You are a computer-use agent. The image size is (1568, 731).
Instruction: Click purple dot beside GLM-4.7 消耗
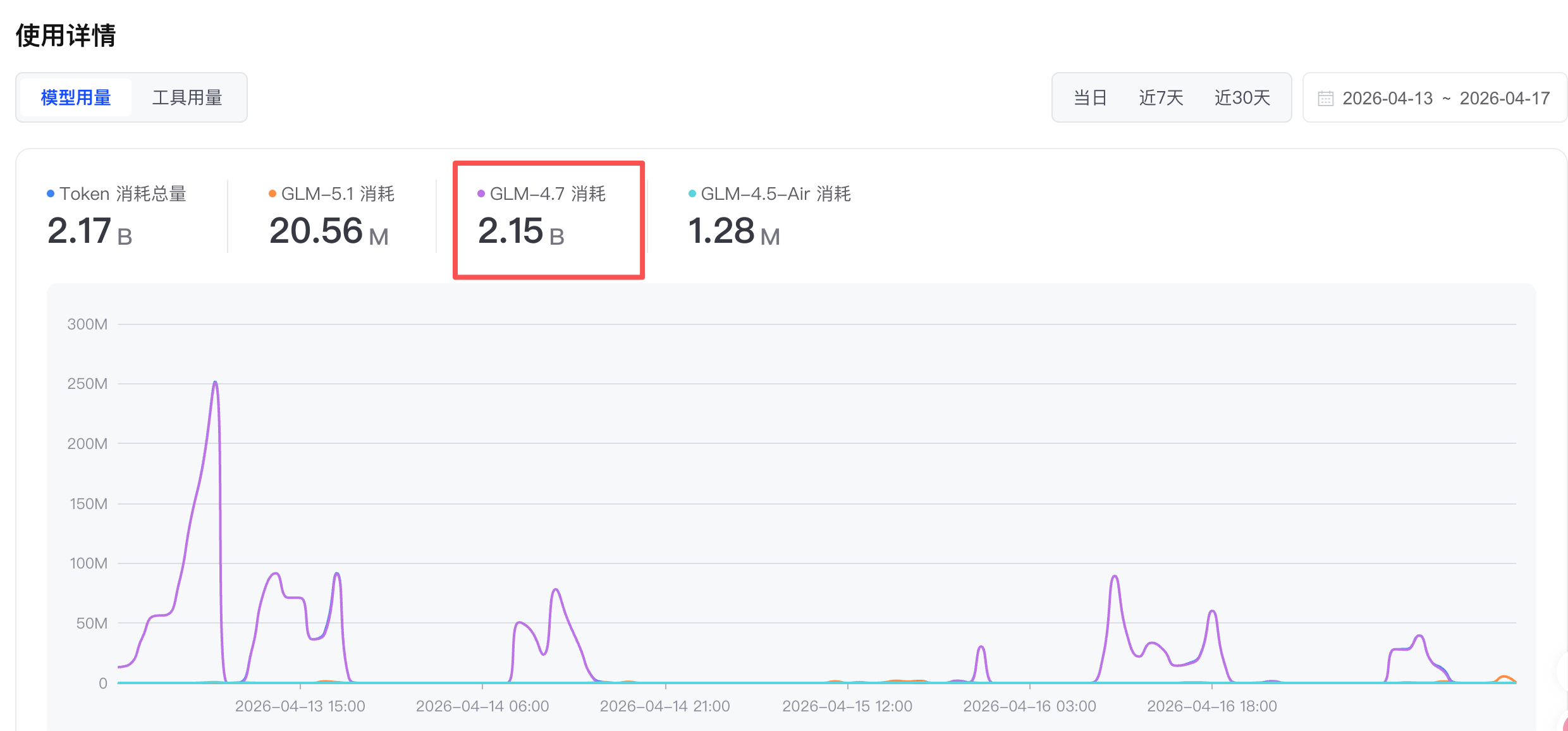(x=481, y=193)
